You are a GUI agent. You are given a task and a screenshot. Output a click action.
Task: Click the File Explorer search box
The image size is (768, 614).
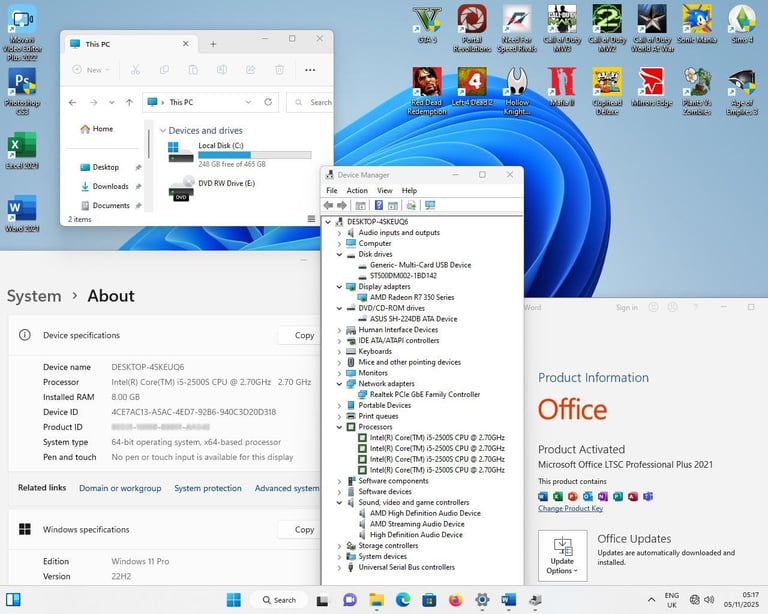(310, 102)
